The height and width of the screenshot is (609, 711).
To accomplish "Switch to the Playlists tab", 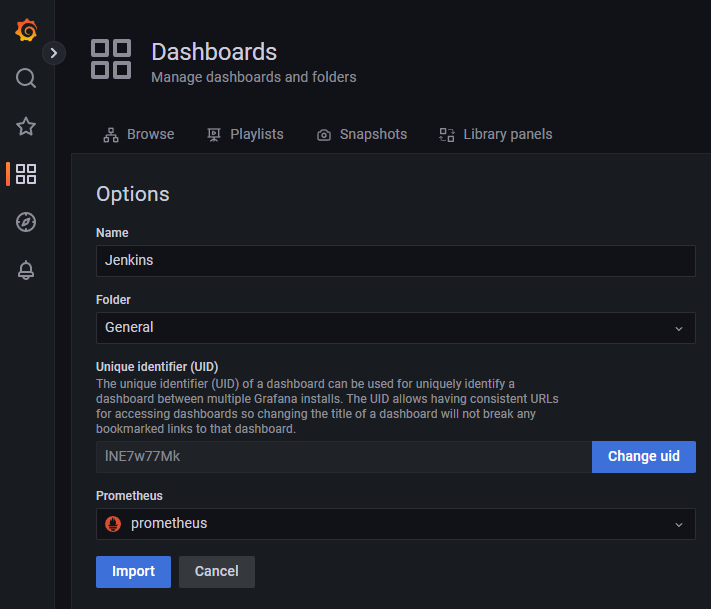I will (x=245, y=134).
